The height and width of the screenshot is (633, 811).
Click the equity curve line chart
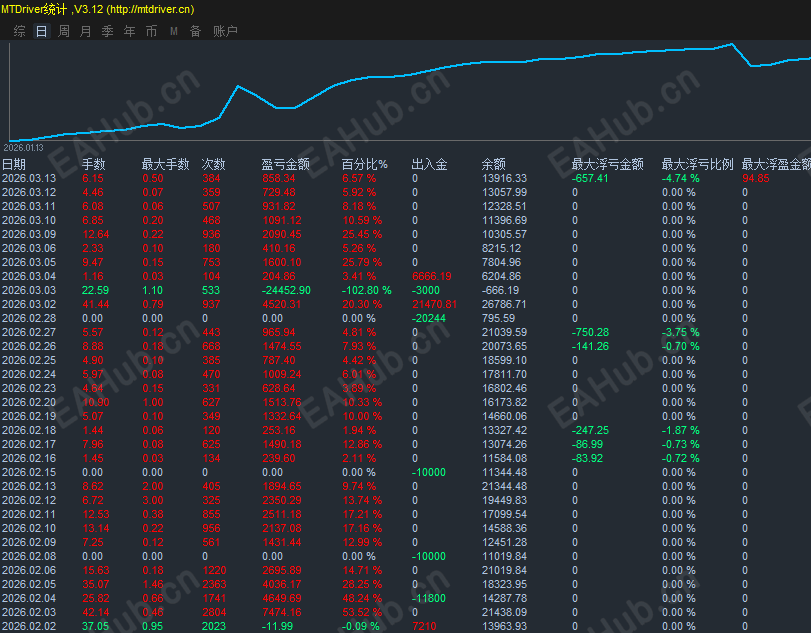(x=410, y=91)
